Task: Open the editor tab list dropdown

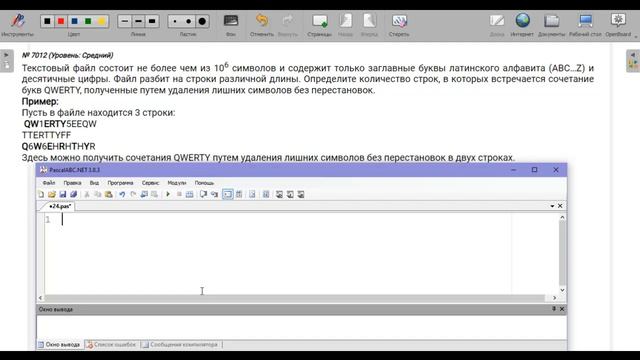Action: [x=552, y=206]
